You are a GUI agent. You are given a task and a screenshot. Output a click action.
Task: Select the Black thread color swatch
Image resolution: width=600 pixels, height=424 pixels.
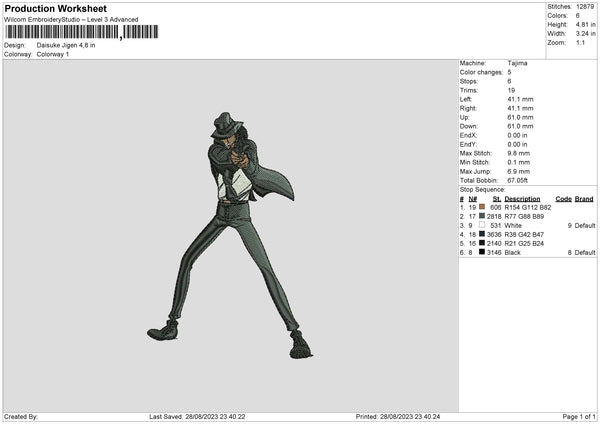click(482, 252)
